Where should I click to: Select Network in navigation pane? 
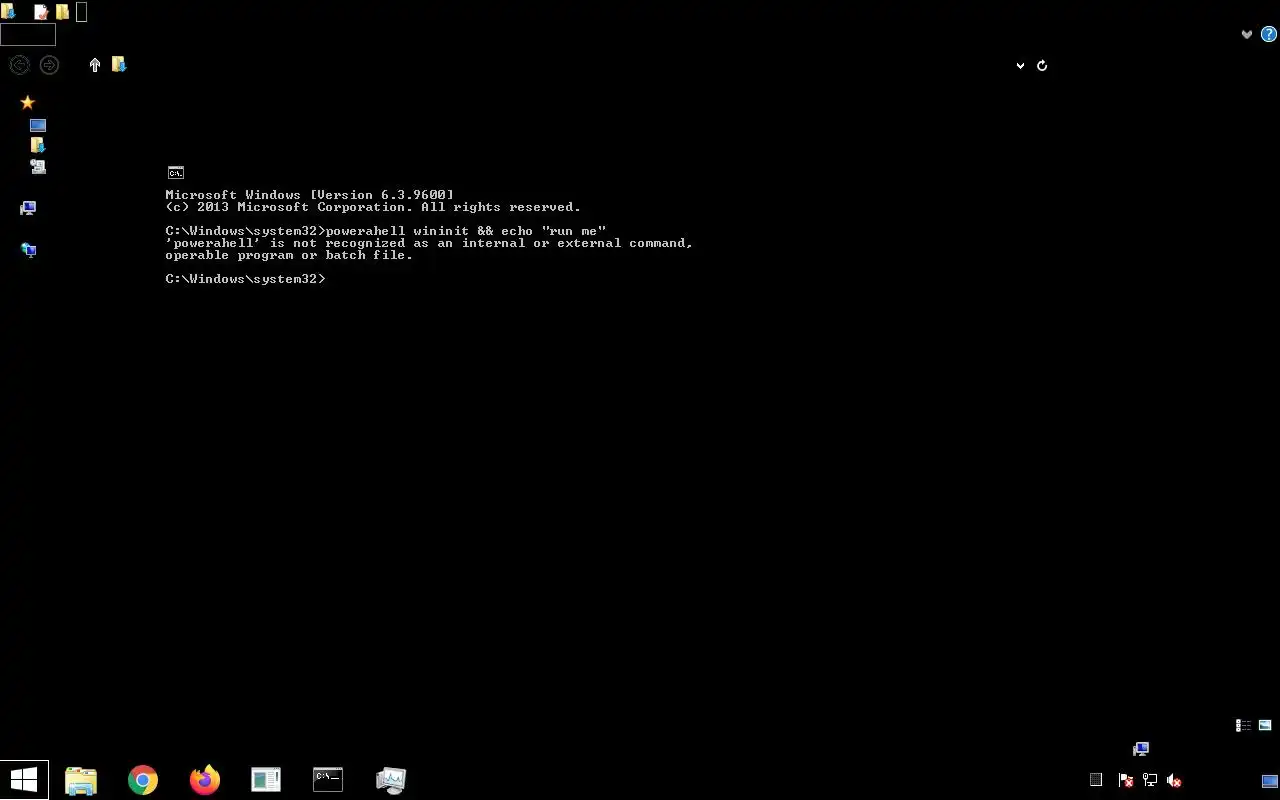pyautogui.click(x=28, y=250)
